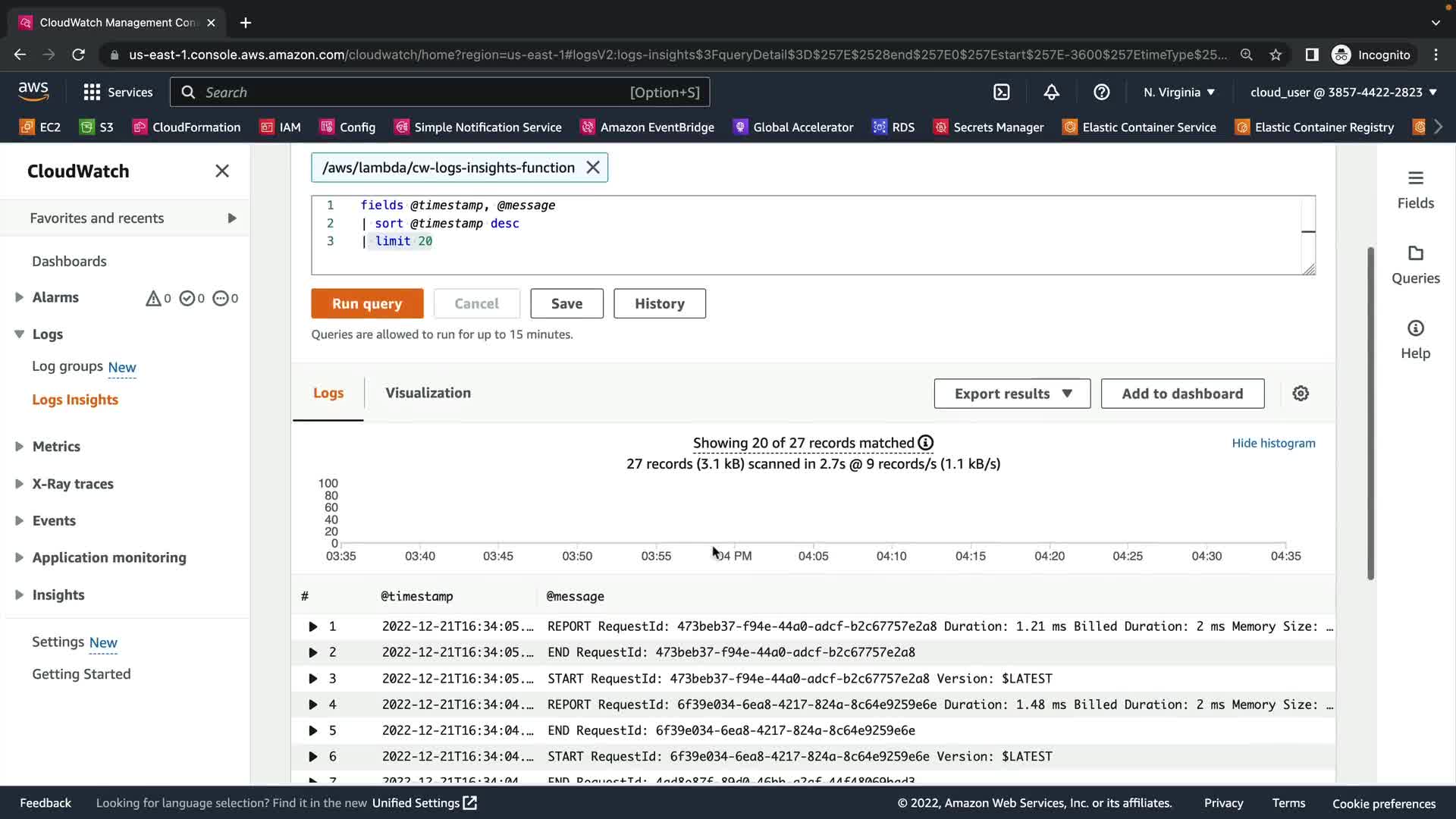Click the notifications bell icon
1456x819 pixels.
point(1051,92)
